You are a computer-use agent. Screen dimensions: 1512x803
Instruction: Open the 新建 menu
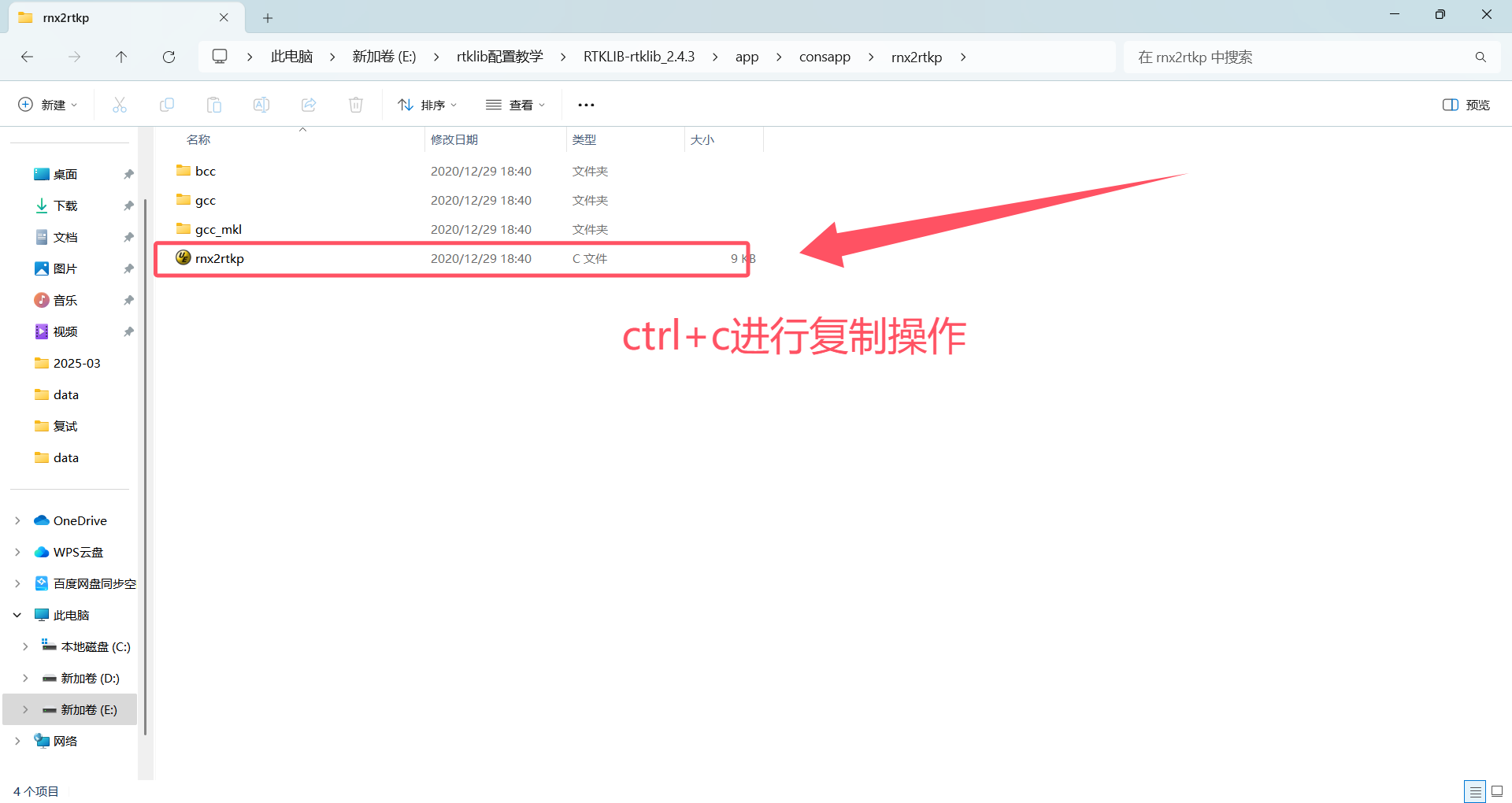[47, 104]
